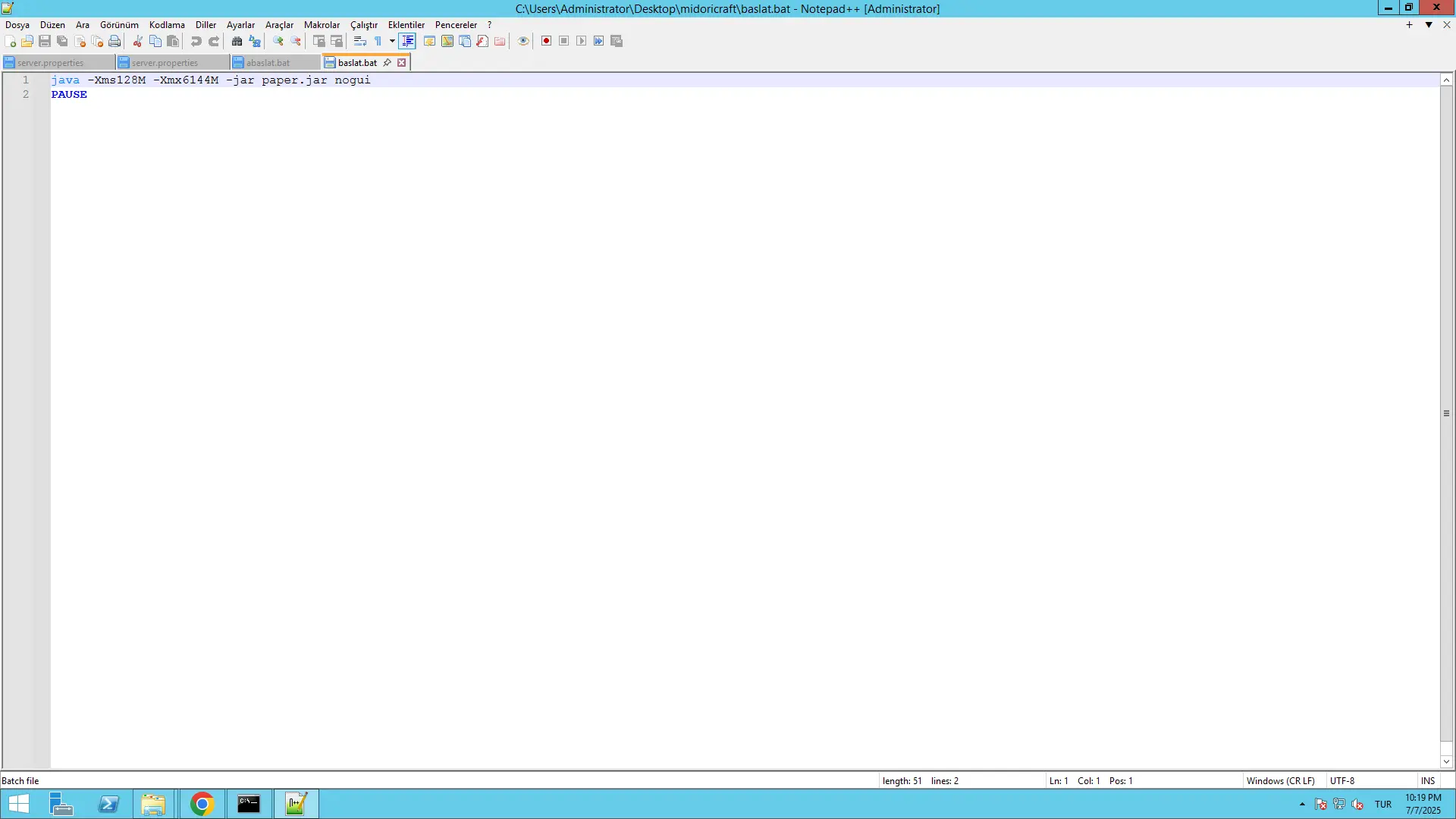Close the baslat.bat tab
This screenshot has height=819, width=1456.
[x=402, y=63]
